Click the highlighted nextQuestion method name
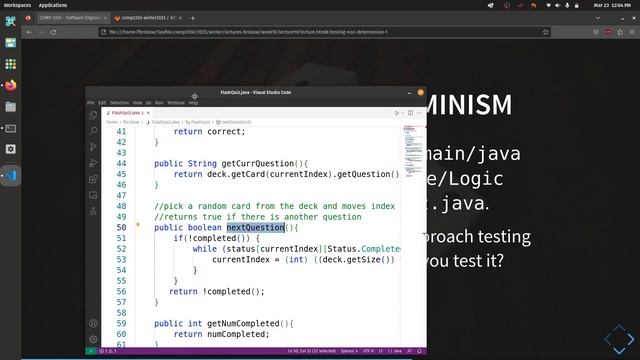 [256, 227]
